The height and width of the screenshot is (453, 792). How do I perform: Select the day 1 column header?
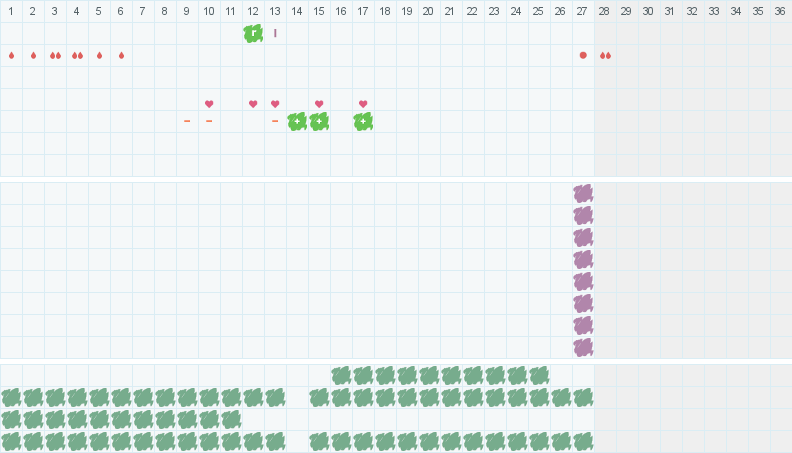click(11, 11)
